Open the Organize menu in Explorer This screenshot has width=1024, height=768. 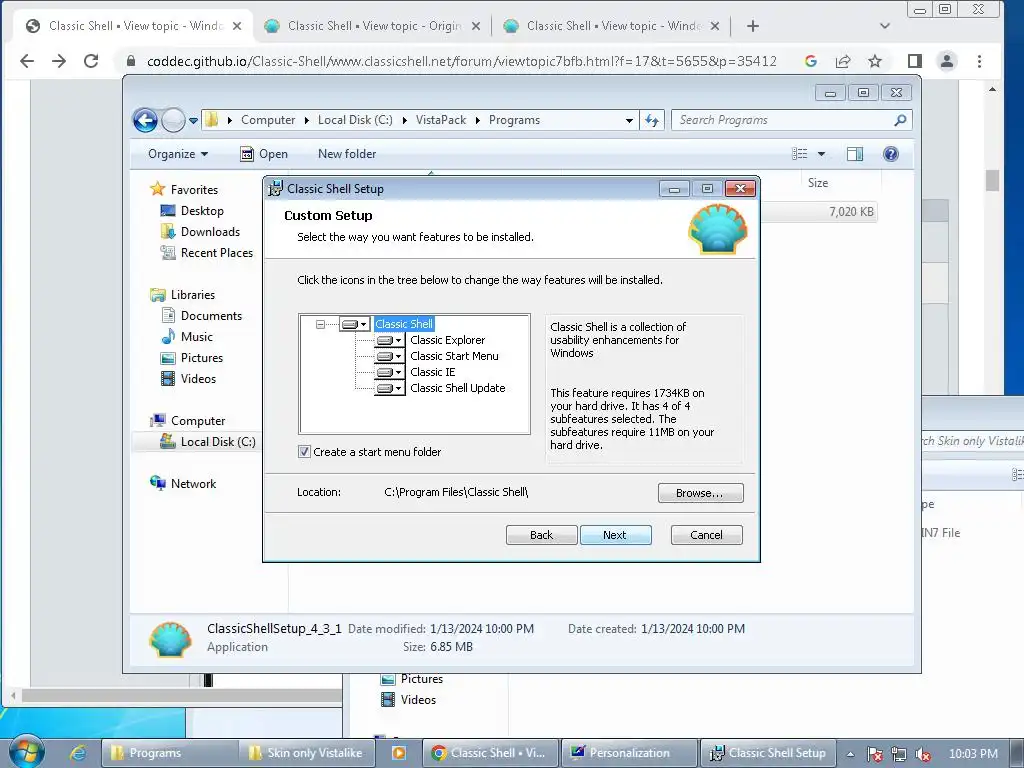[178, 154]
